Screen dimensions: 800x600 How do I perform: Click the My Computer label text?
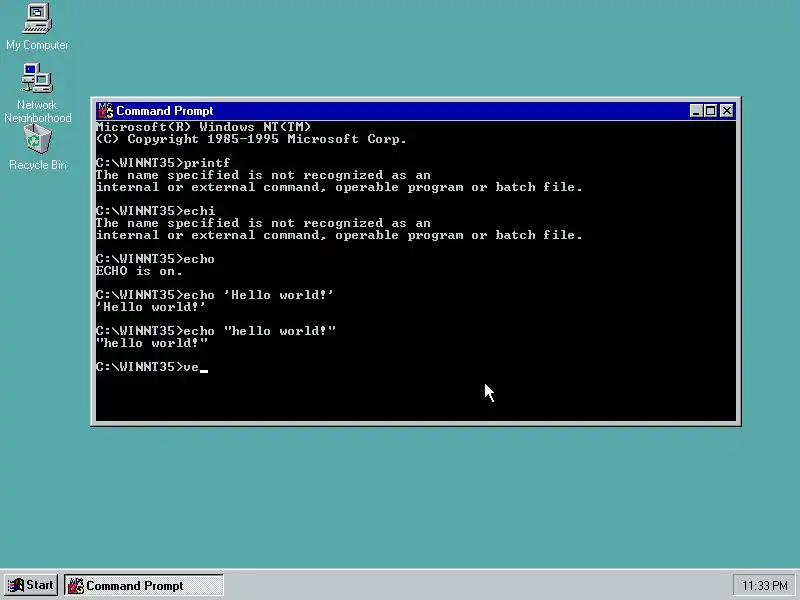[x=37, y=45]
